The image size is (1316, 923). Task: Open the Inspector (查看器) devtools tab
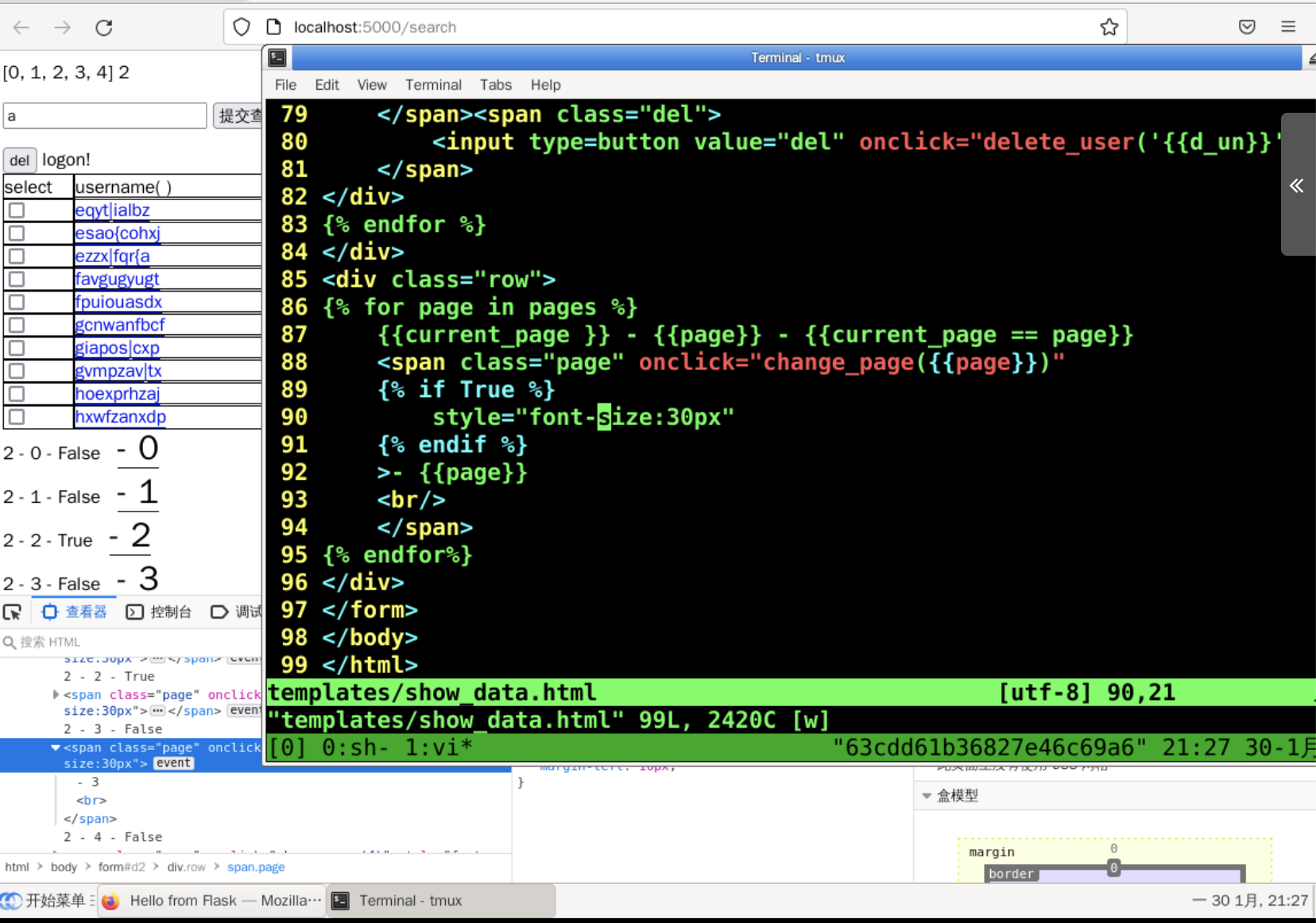pyautogui.click(x=74, y=612)
